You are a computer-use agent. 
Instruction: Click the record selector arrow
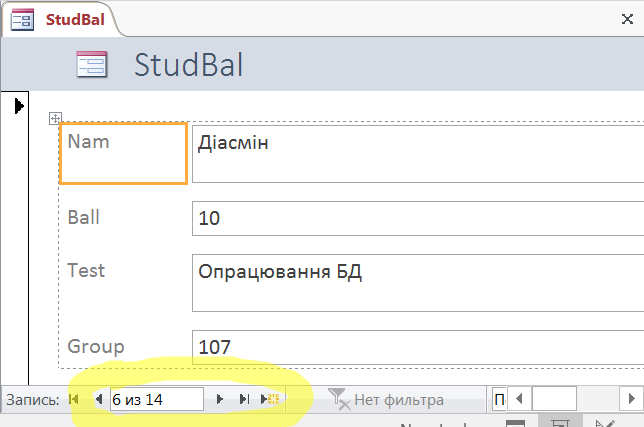(x=18, y=105)
